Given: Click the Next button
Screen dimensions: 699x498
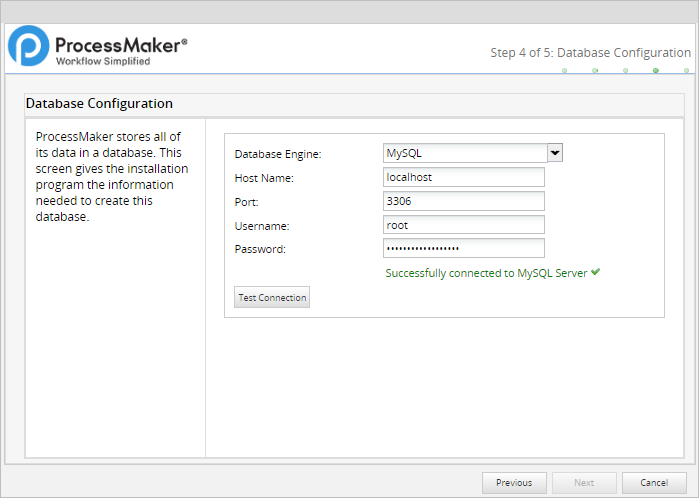Looking at the screenshot, I should (x=583, y=482).
